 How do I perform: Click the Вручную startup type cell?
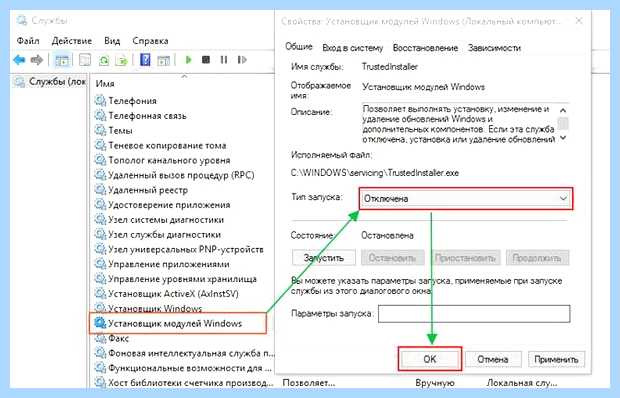(x=435, y=383)
